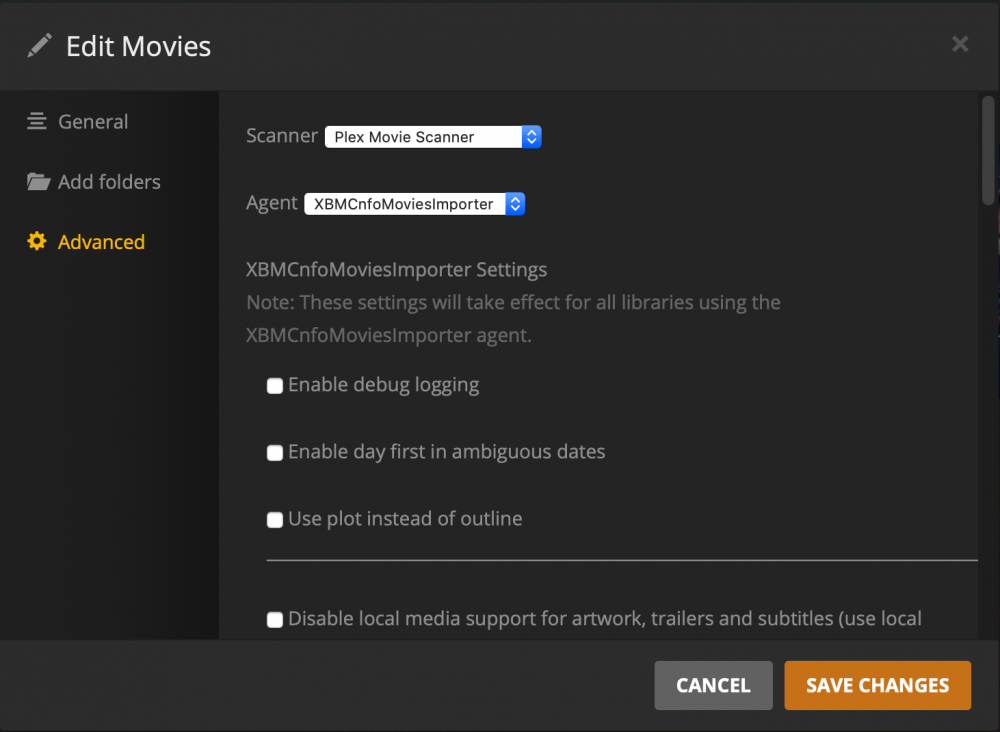Image resolution: width=1000 pixels, height=732 pixels.
Task: Switch to the General tab
Action: [x=93, y=122]
